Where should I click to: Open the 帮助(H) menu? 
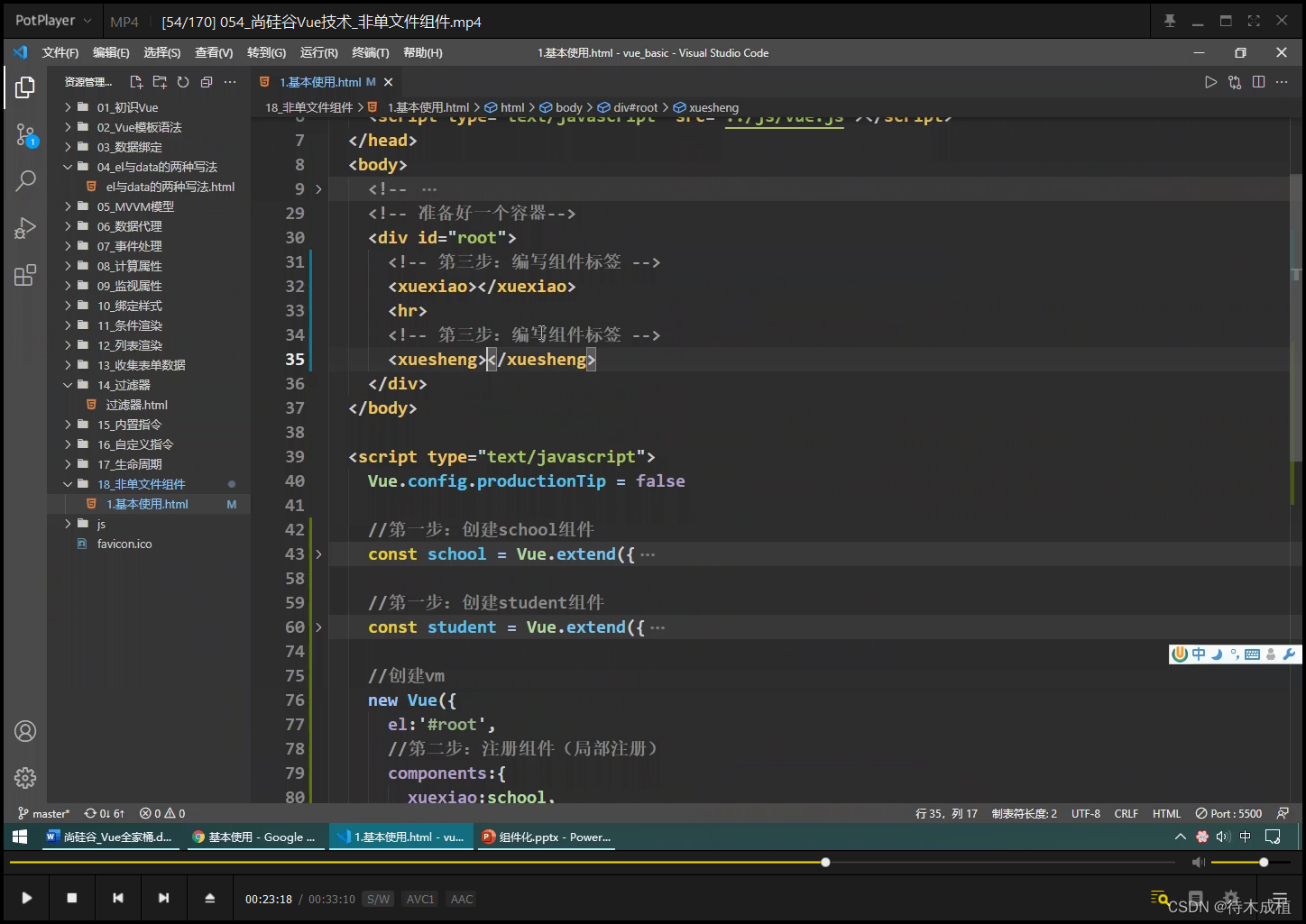(423, 53)
